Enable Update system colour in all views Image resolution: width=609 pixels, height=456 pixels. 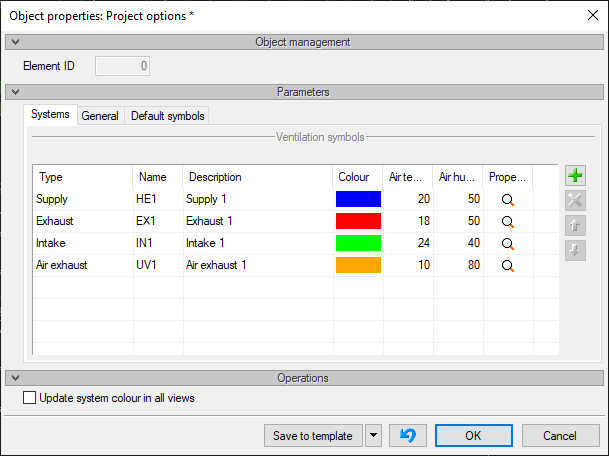[30, 398]
